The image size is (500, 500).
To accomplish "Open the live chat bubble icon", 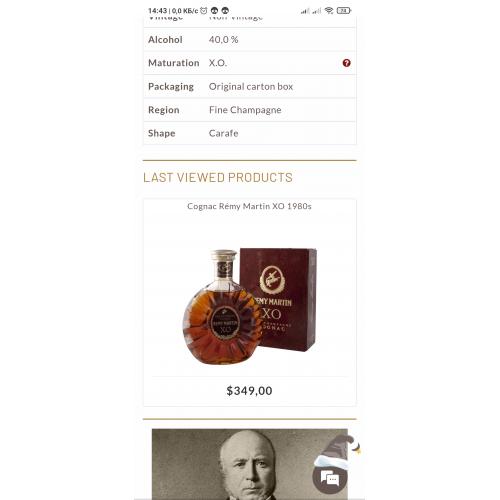I will (330, 478).
